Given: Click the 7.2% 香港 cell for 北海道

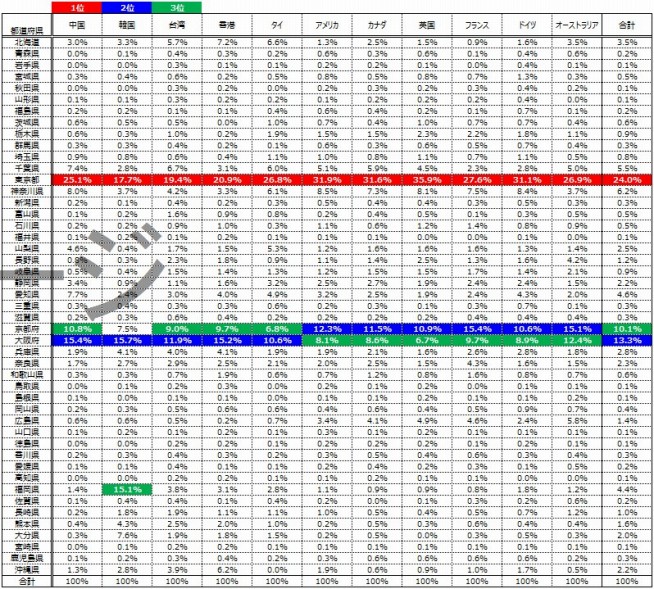Looking at the screenshot, I should [x=226, y=42].
